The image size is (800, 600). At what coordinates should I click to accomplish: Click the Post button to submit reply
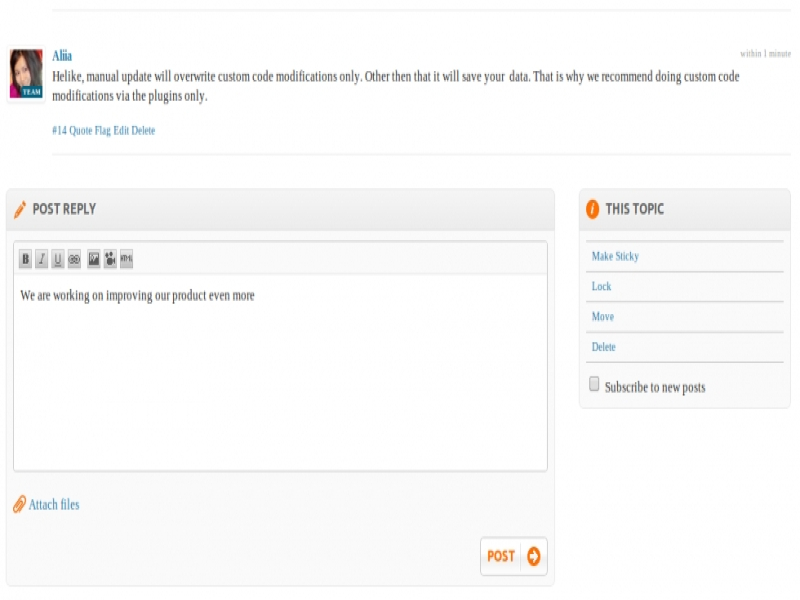(x=514, y=556)
